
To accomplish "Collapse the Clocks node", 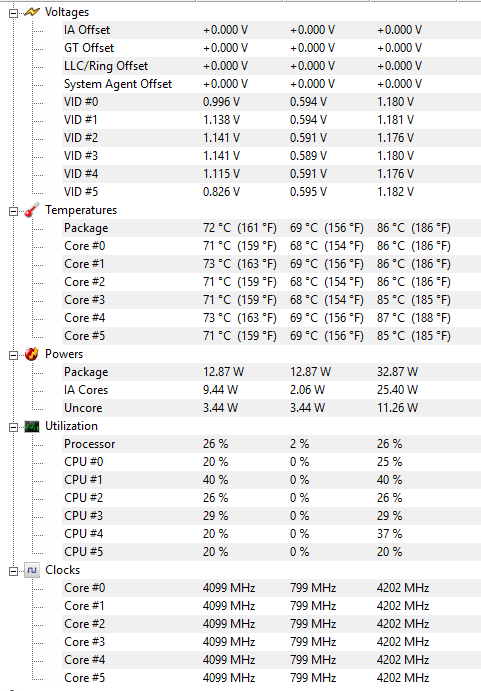I will click(14, 571).
